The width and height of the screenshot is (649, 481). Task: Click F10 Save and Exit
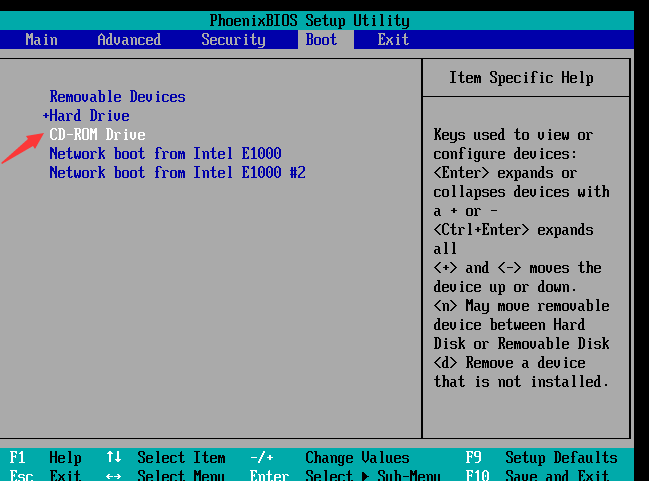(x=537, y=475)
